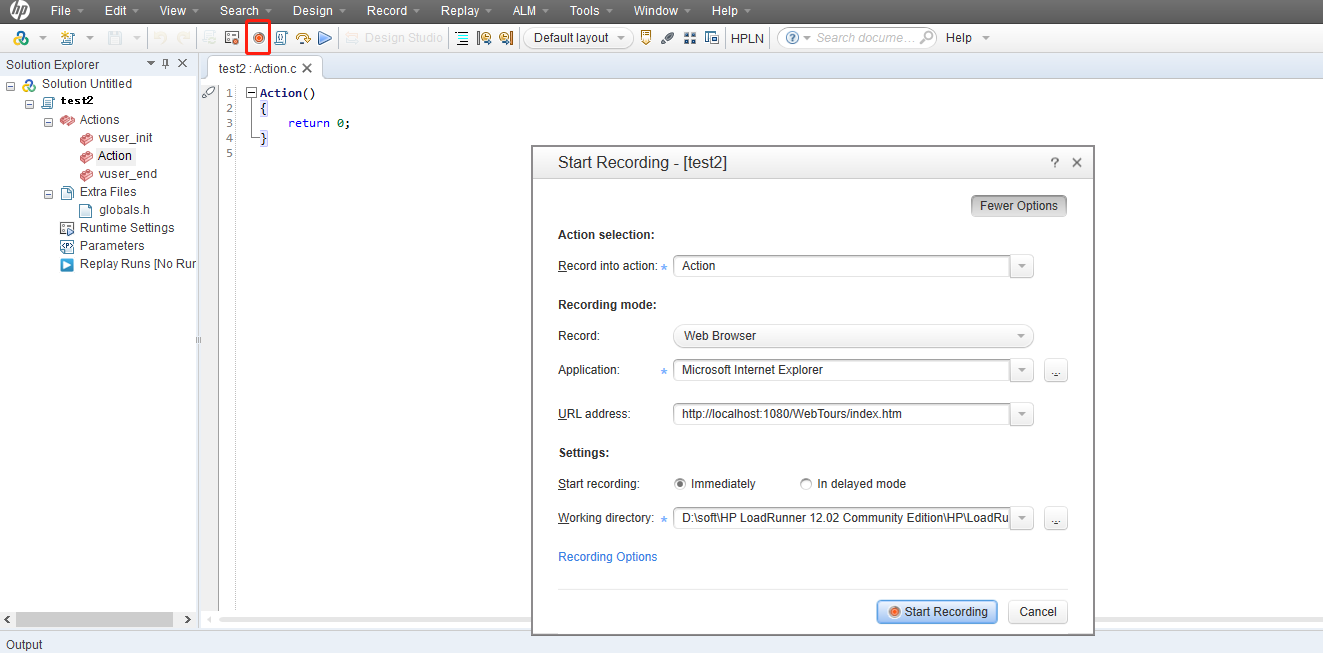Click the Steps list toolbar icon
1323x653 pixels.
[x=462, y=38]
